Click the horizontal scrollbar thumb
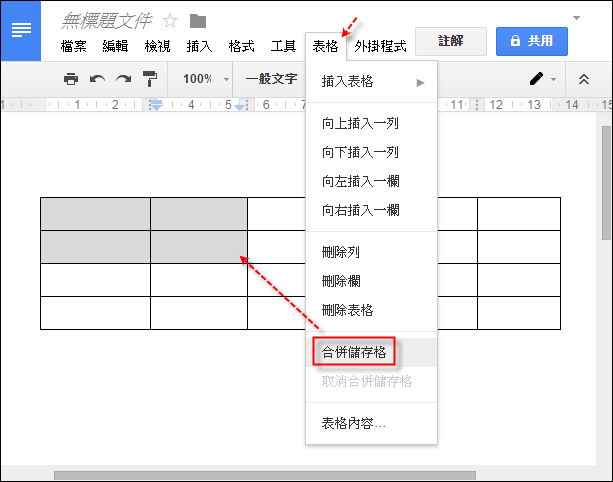 [265, 475]
